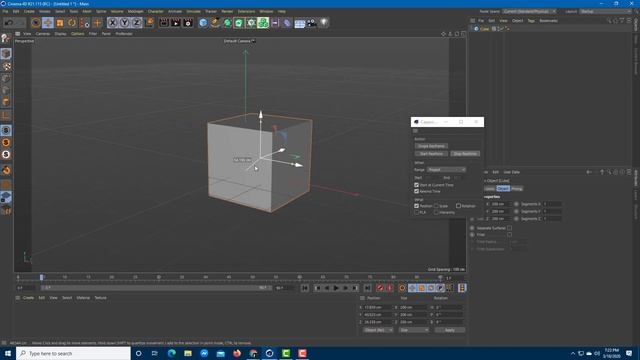Viewport: 640px width, 360px height.
Task: Click Single Realtime button
Action: [x=431, y=146]
